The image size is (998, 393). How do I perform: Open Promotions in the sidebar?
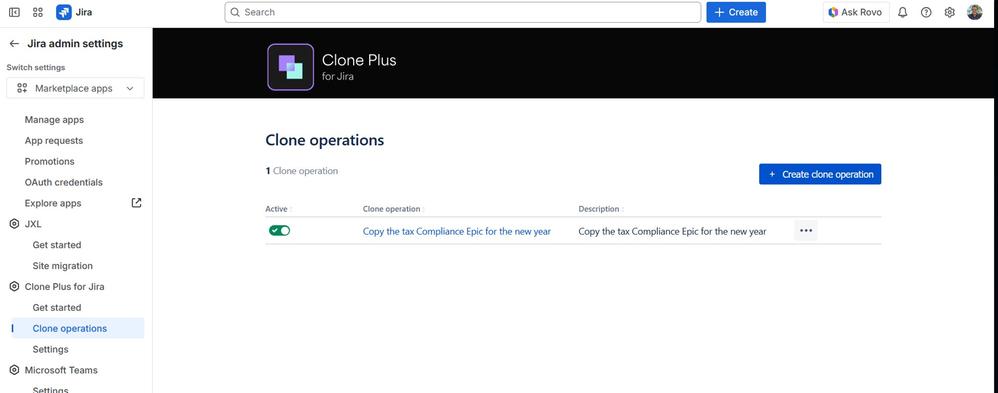point(50,162)
